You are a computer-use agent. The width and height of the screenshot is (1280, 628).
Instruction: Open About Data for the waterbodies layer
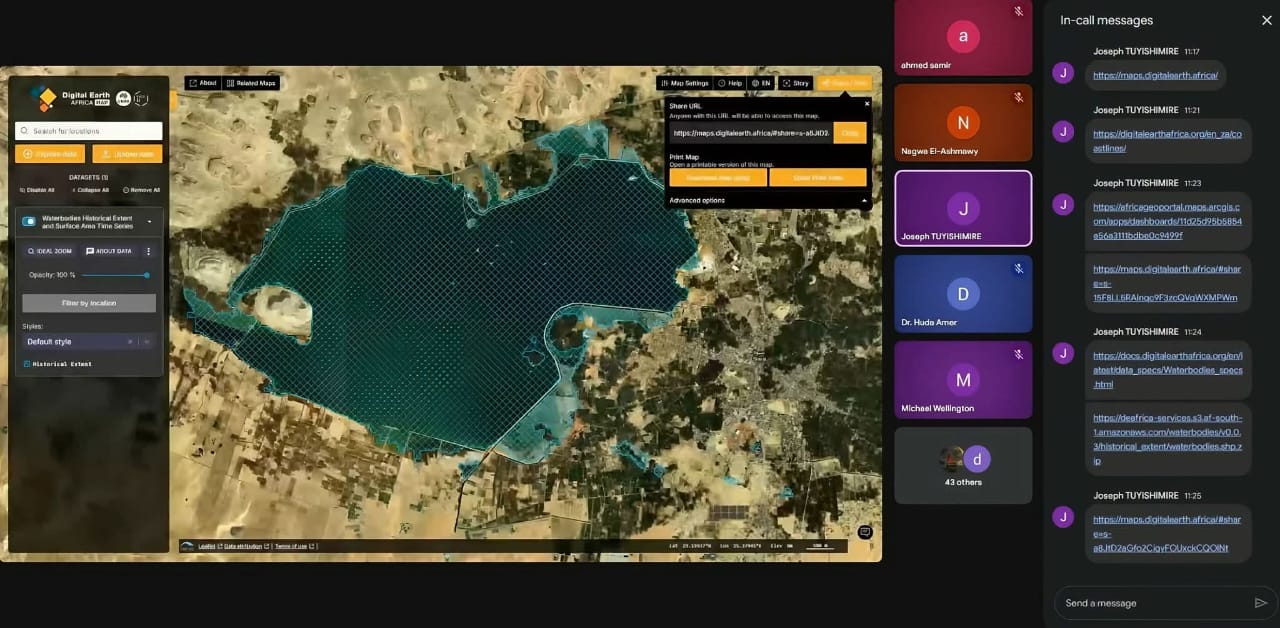109,251
